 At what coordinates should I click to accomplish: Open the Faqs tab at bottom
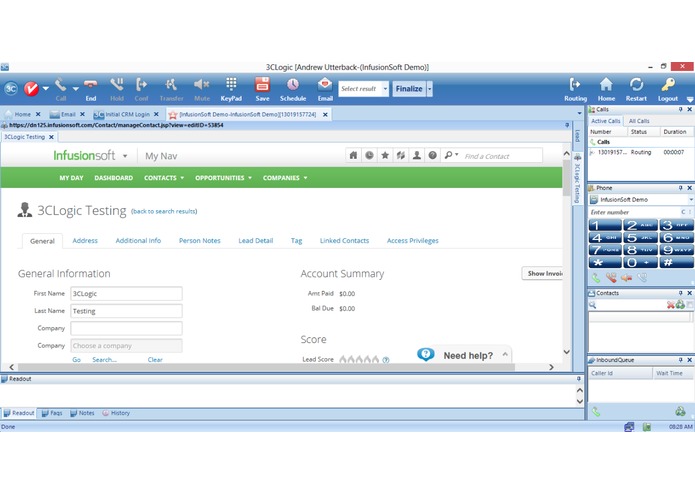(x=52, y=413)
